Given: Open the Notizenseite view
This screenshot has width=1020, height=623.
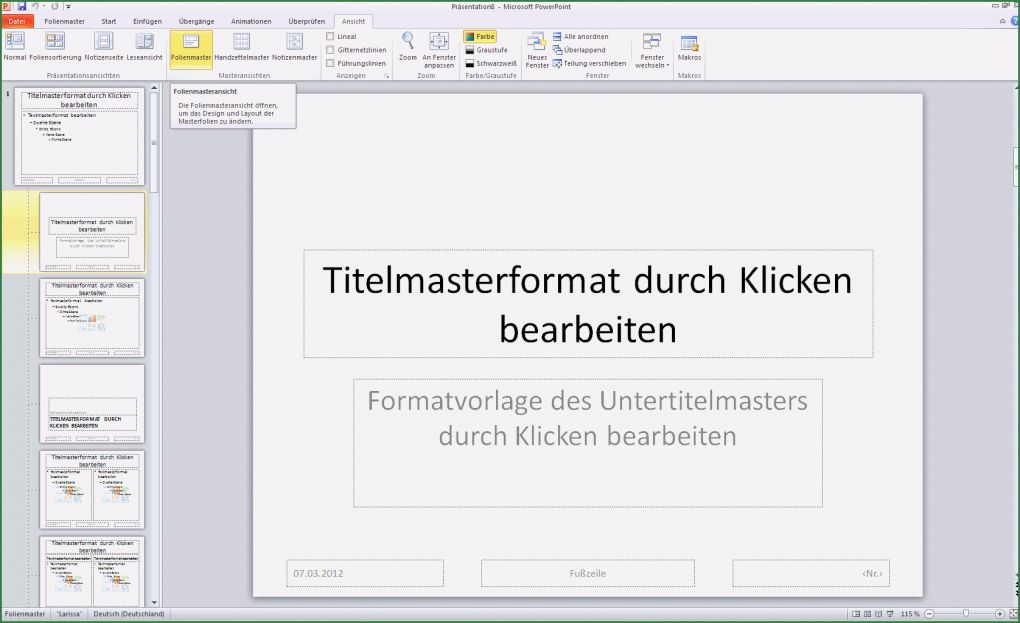Looking at the screenshot, I should point(104,47).
